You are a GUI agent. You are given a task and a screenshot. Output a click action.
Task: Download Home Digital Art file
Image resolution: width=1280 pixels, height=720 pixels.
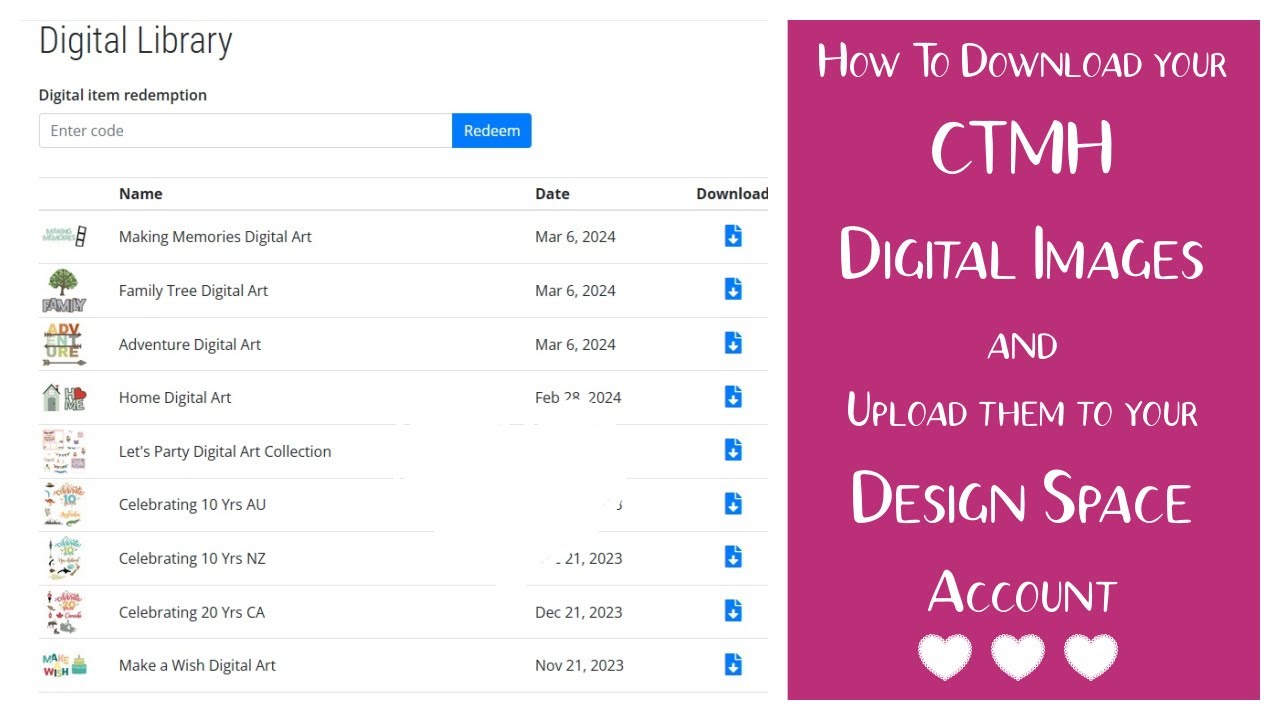tap(733, 396)
